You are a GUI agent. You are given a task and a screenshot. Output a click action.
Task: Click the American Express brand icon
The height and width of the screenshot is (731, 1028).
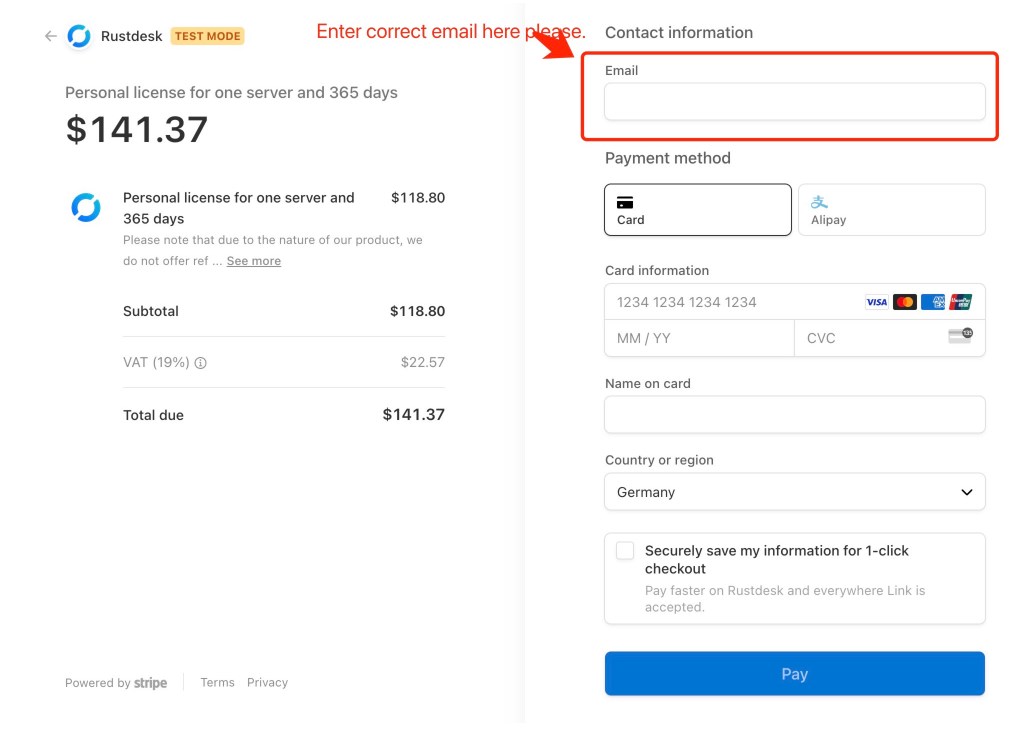(x=933, y=302)
